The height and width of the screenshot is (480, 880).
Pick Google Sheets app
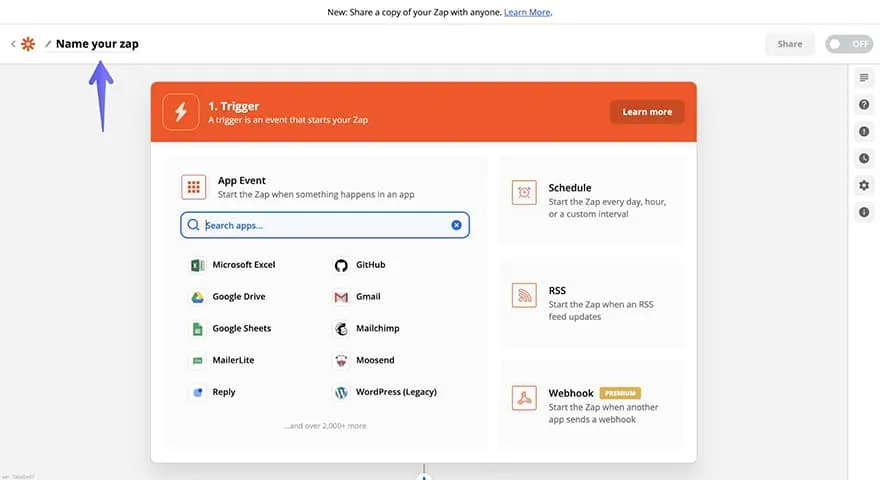click(241, 329)
